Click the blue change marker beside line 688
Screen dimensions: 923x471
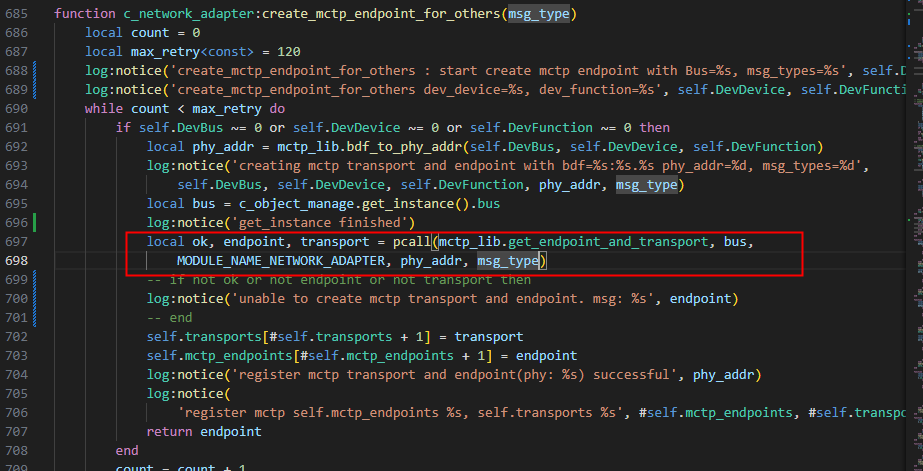point(35,71)
